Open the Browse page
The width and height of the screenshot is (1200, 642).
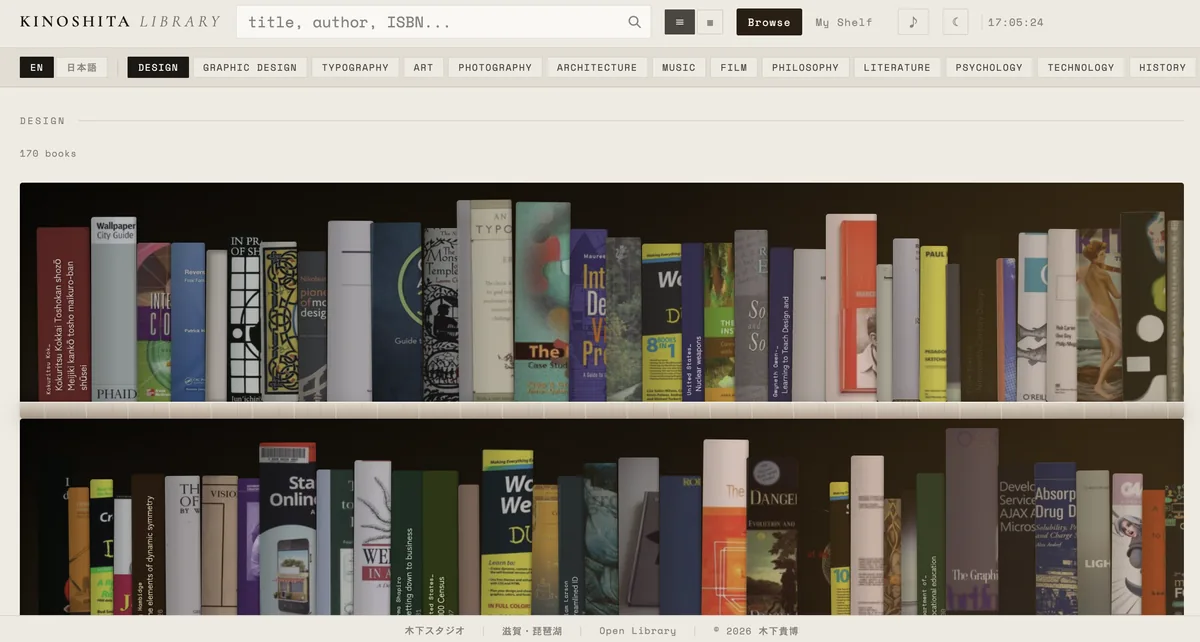point(769,22)
